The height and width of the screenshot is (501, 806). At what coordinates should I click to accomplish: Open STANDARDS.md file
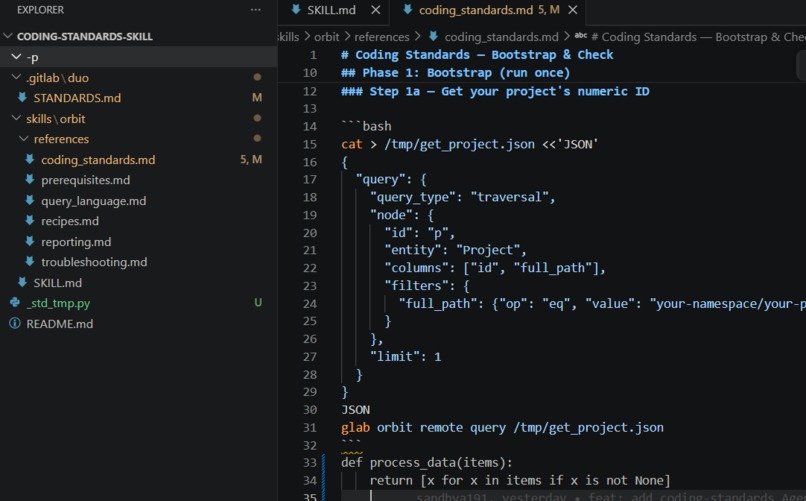pos(77,98)
